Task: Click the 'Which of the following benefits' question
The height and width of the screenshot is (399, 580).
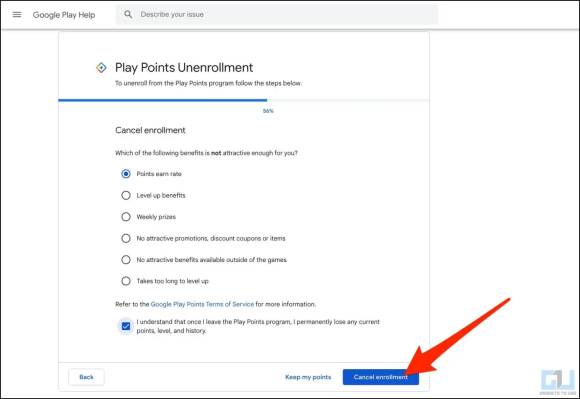Action: [x=206, y=153]
